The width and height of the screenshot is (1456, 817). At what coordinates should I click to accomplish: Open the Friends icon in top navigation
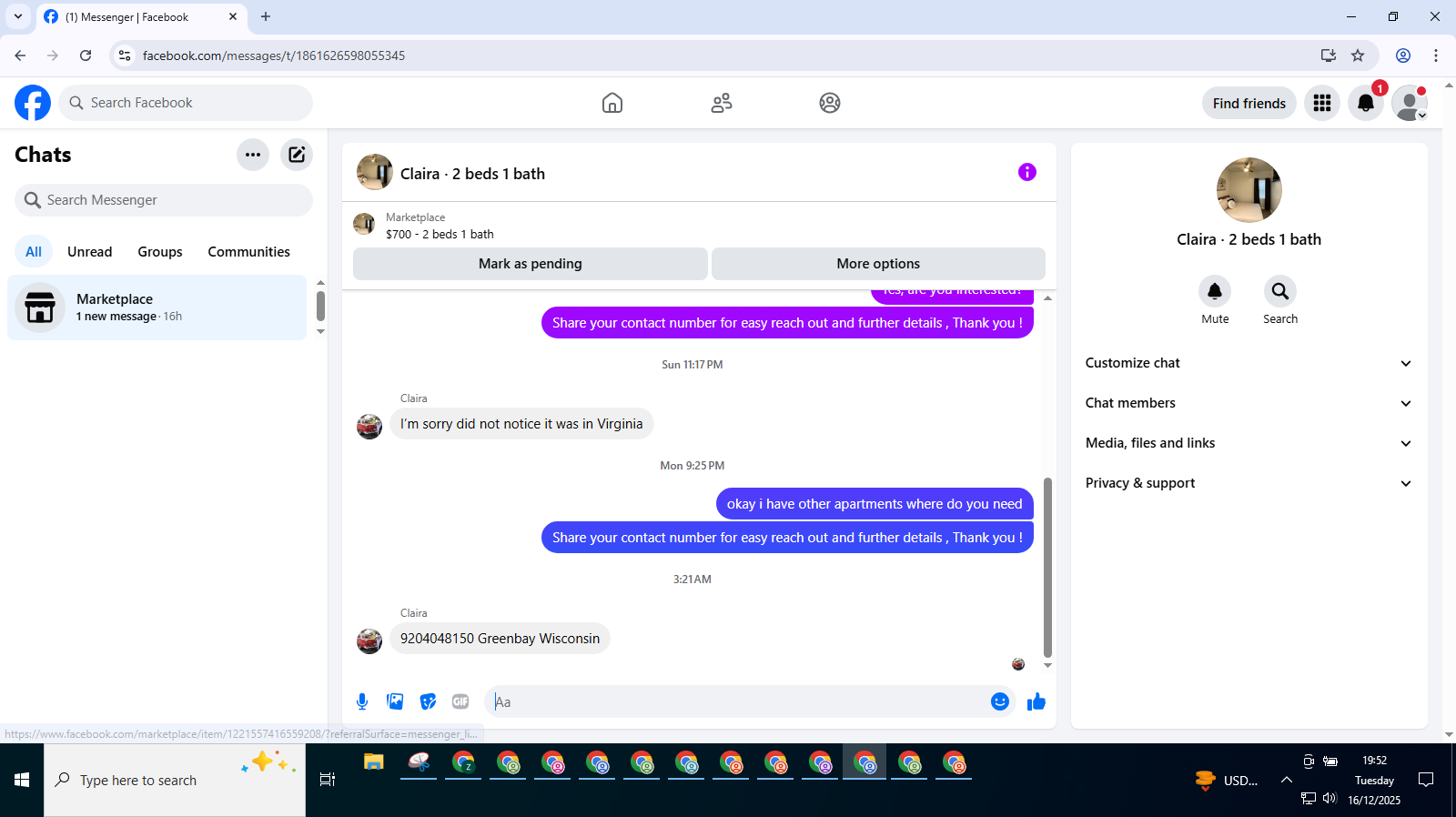click(x=722, y=103)
